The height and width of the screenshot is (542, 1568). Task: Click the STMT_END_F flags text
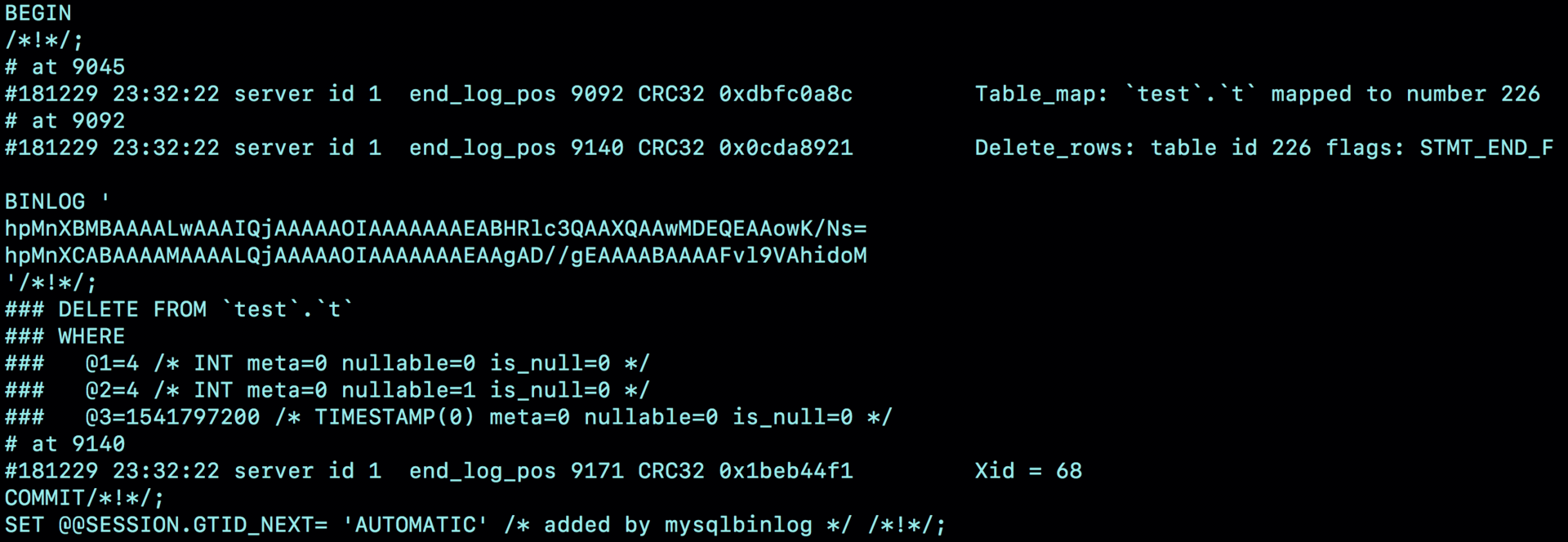(1486, 148)
